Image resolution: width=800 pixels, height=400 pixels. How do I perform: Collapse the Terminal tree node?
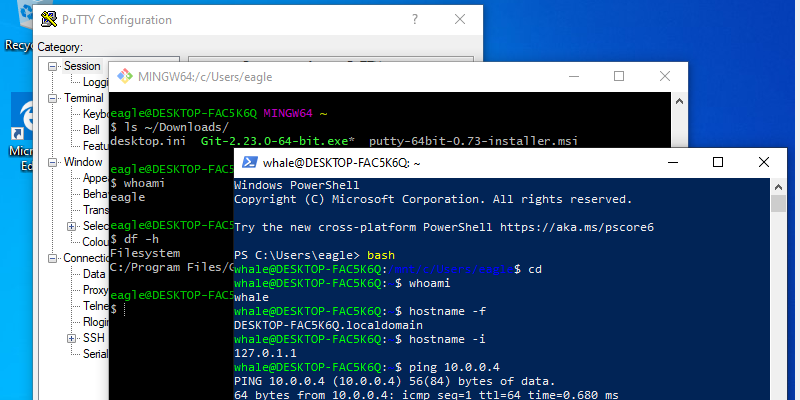53,98
